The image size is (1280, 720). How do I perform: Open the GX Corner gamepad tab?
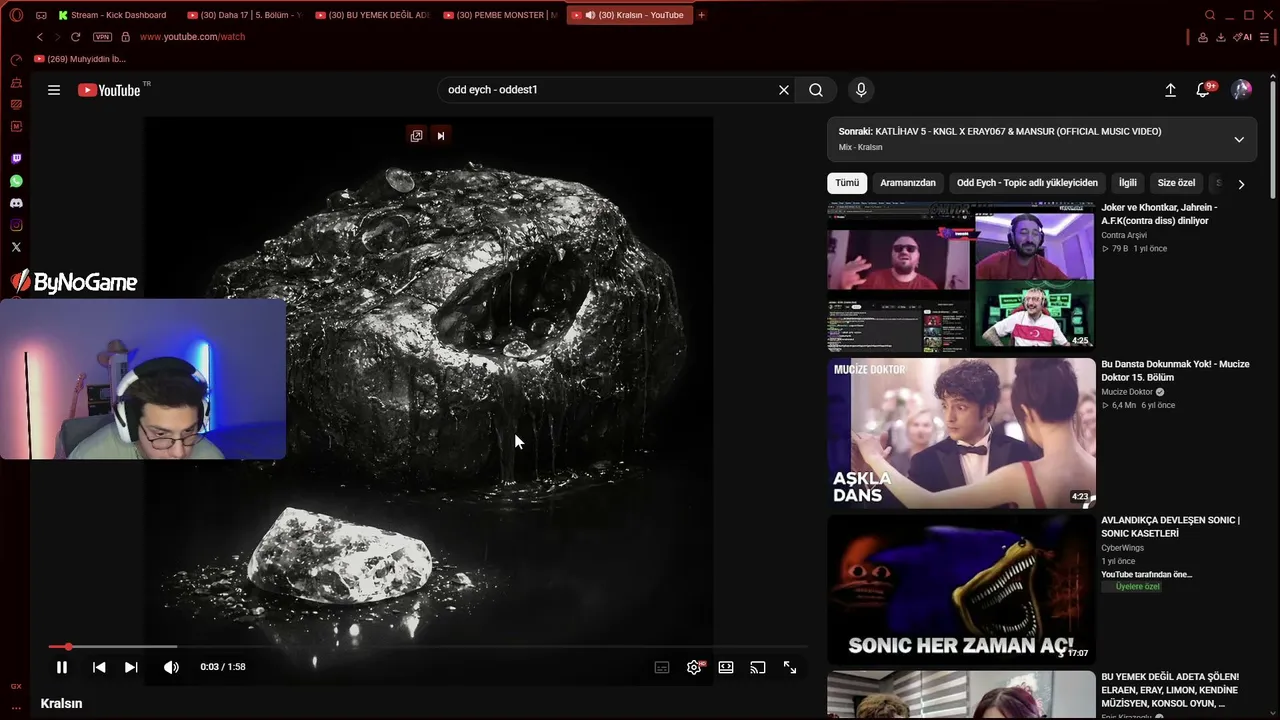(41, 15)
